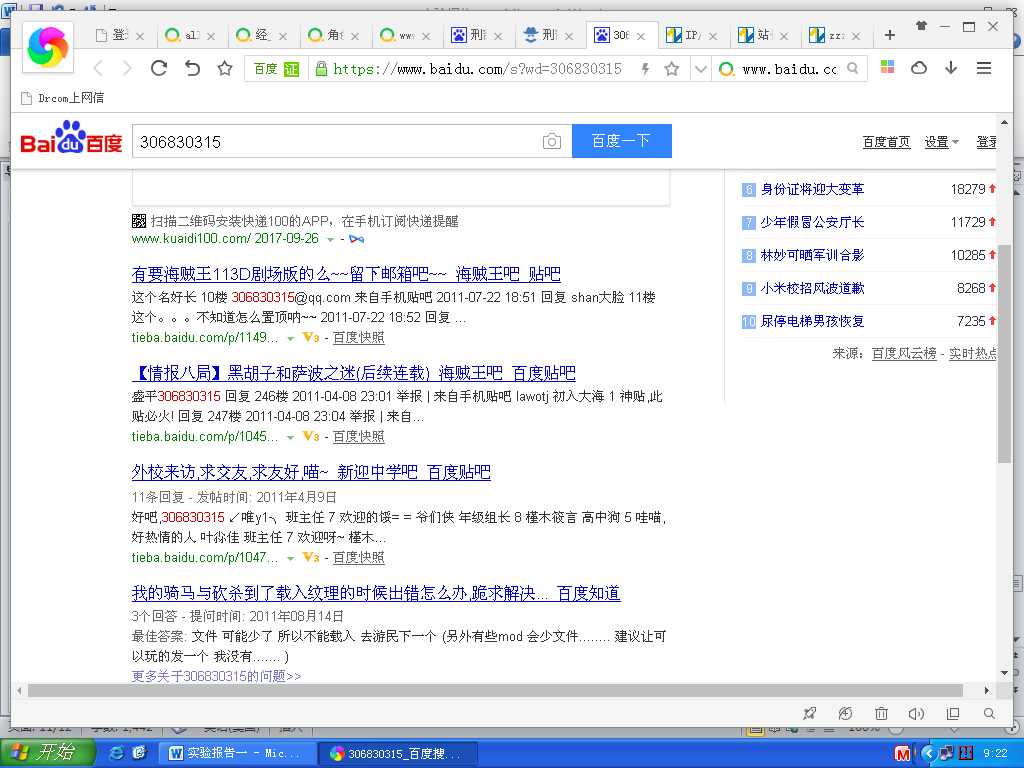Open 百度快照 for tieba.baidu.com/p/1149 result
1024x768 pixels.
(x=359, y=338)
